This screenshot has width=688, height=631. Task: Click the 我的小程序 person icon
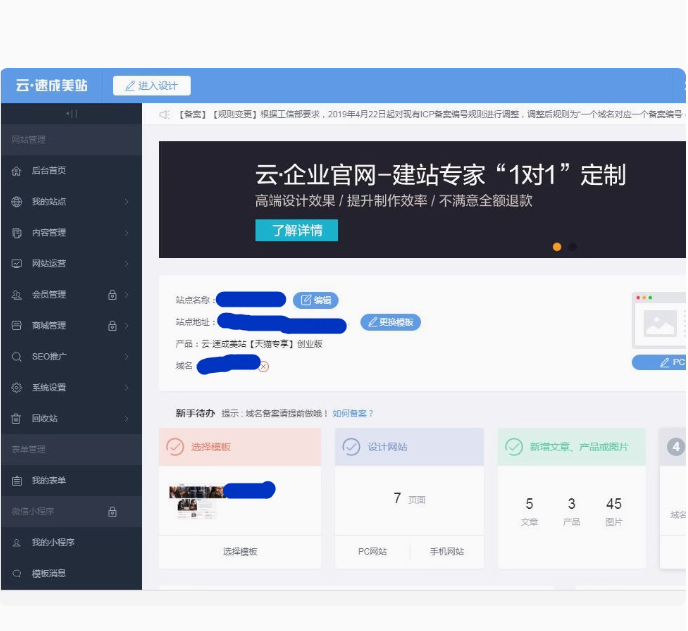[17, 543]
